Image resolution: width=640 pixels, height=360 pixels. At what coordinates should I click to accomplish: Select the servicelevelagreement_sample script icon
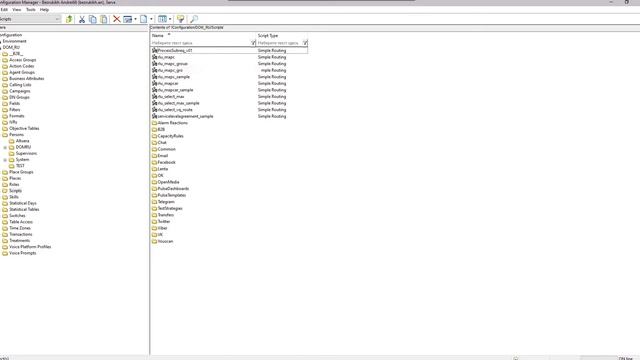pyautogui.click(x=155, y=116)
